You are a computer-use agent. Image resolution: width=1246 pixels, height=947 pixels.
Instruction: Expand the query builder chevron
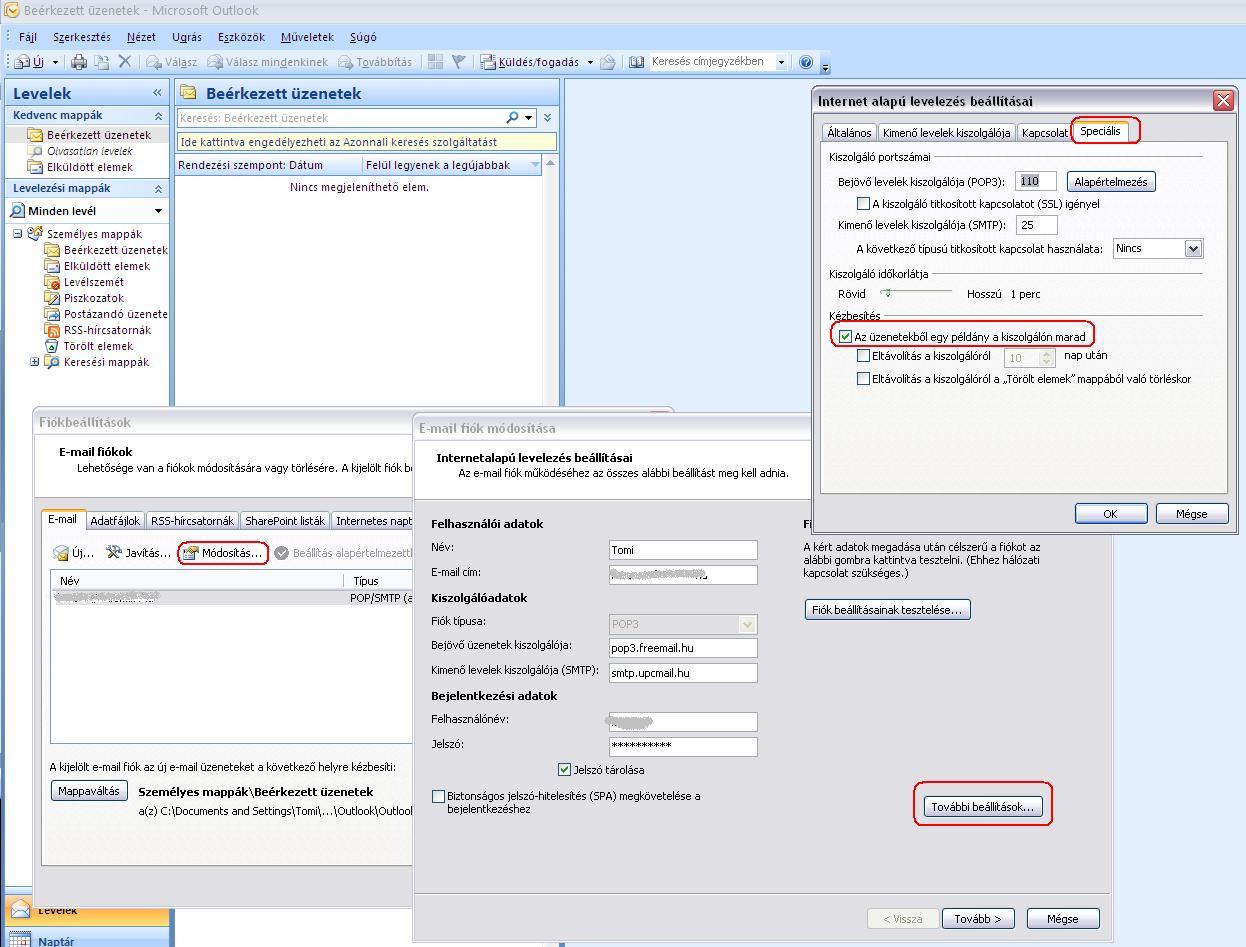point(548,118)
